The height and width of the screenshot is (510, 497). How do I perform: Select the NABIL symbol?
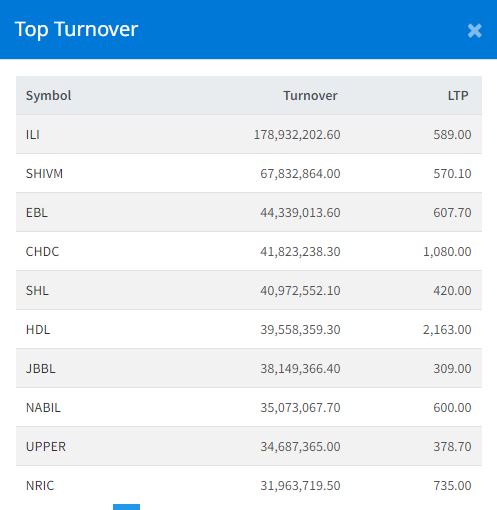click(43, 408)
